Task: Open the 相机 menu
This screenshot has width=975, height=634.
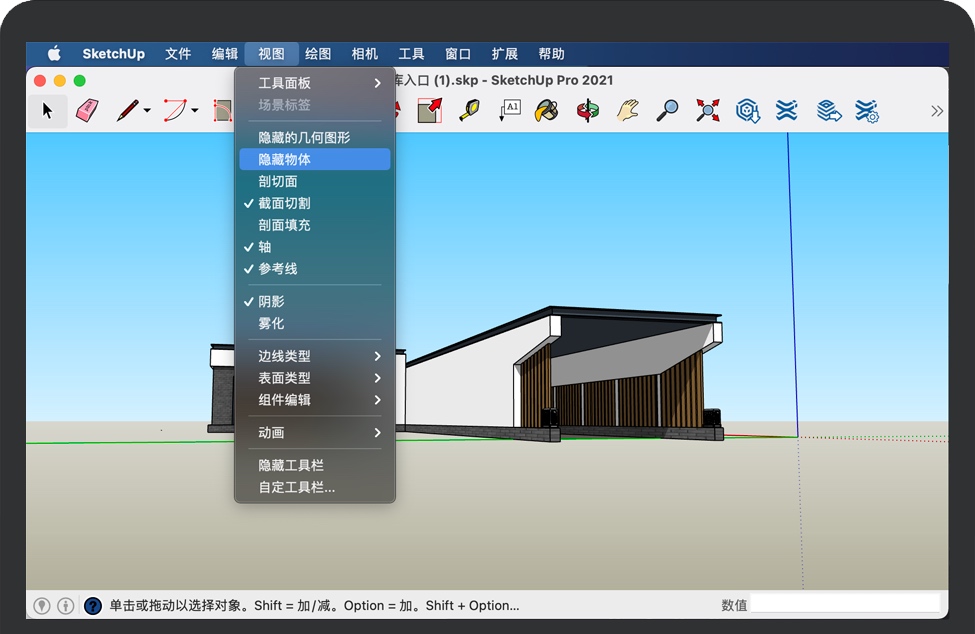Action: click(x=364, y=54)
